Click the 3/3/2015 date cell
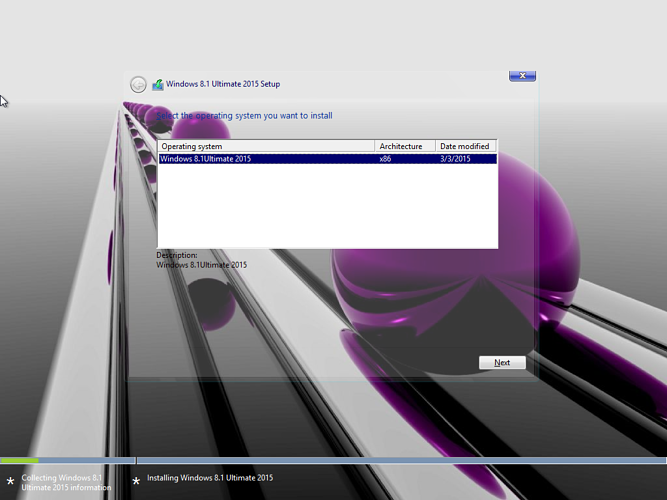 [453, 158]
